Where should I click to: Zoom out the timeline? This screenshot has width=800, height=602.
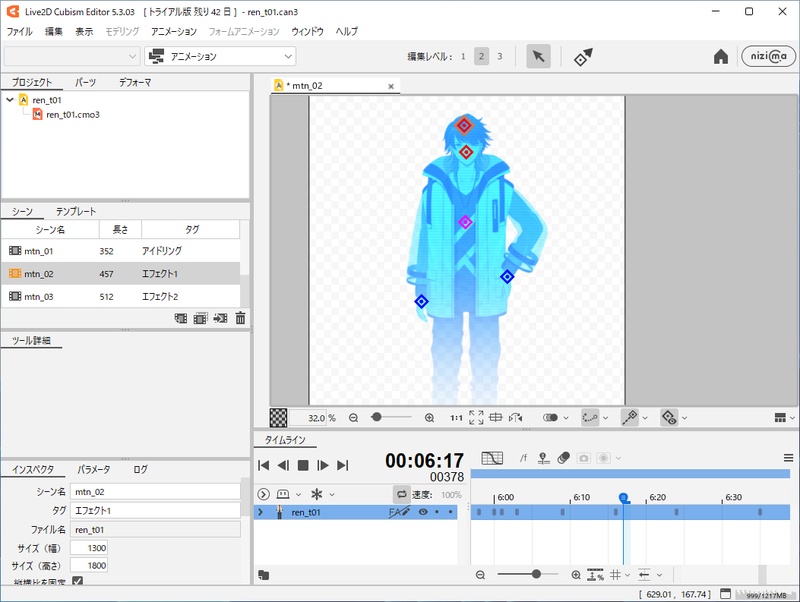click(x=480, y=575)
